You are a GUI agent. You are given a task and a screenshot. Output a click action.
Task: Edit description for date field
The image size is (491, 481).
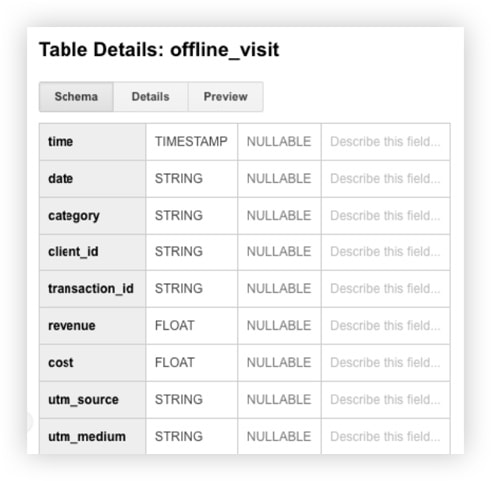point(386,179)
